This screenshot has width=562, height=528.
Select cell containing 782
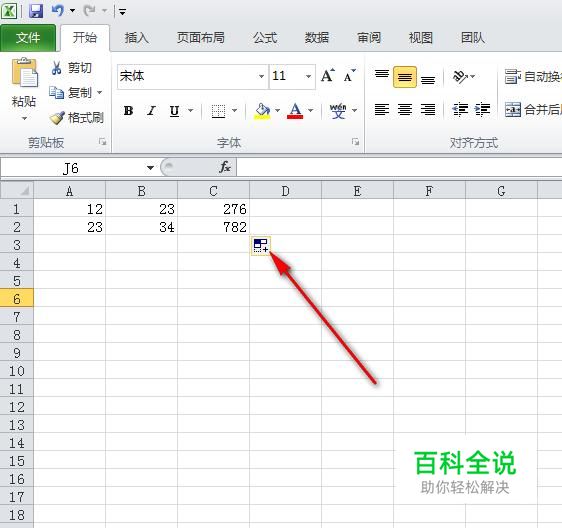214,227
